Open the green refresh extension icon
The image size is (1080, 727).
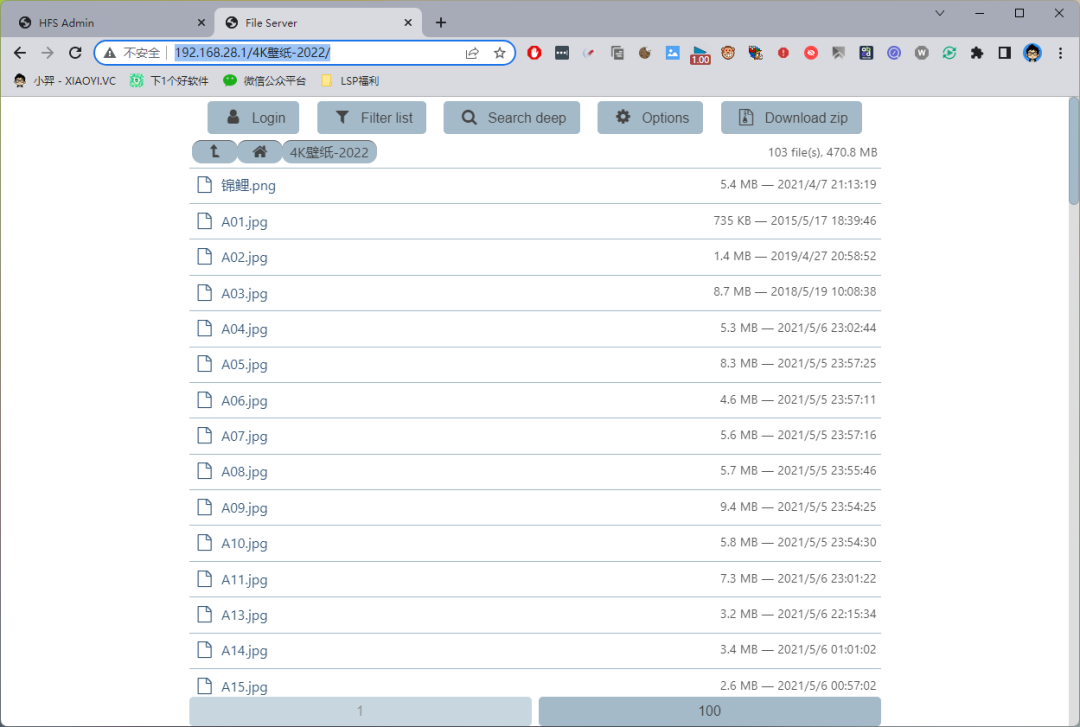[x=949, y=53]
